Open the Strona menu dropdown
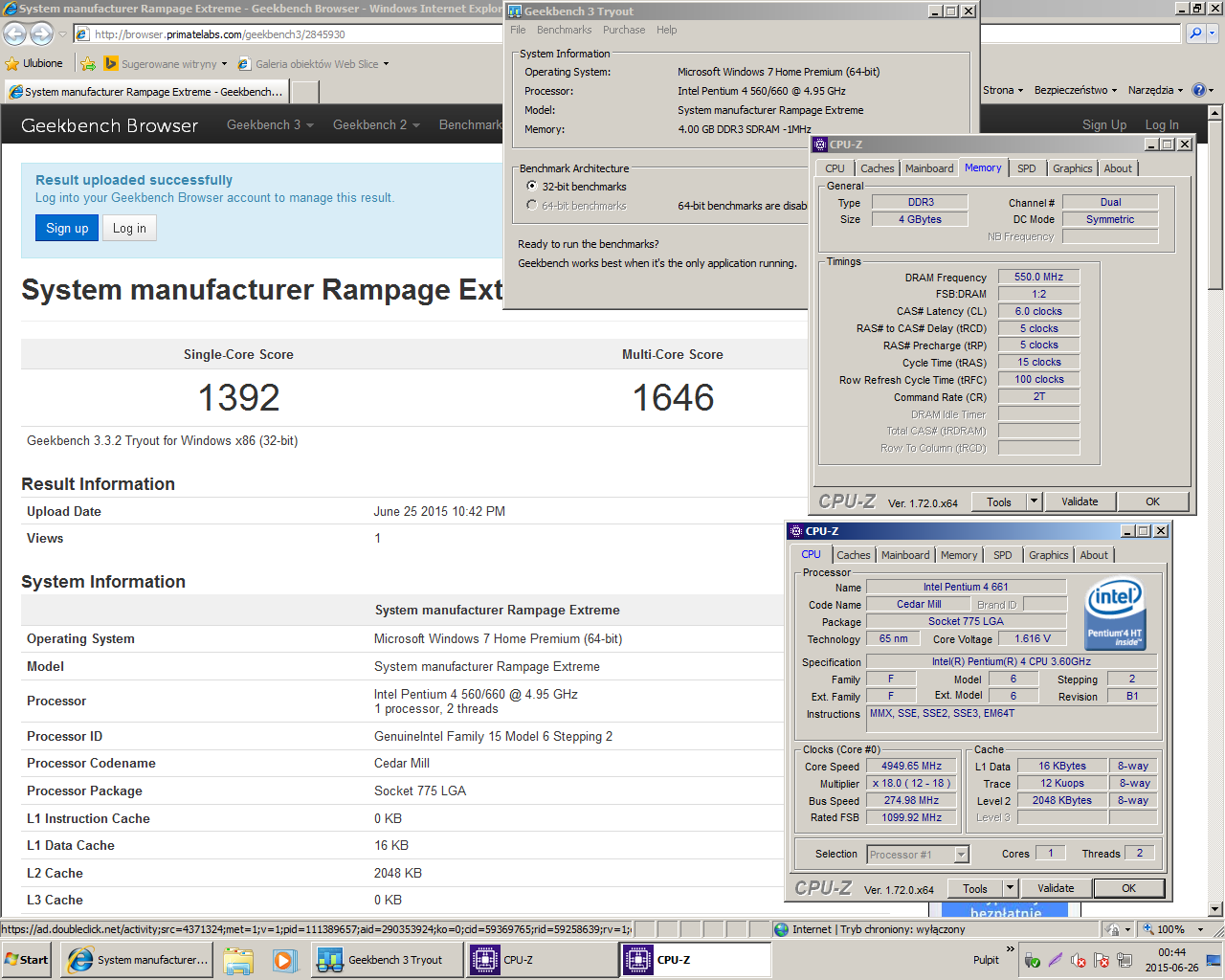 (x=1003, y=90)
